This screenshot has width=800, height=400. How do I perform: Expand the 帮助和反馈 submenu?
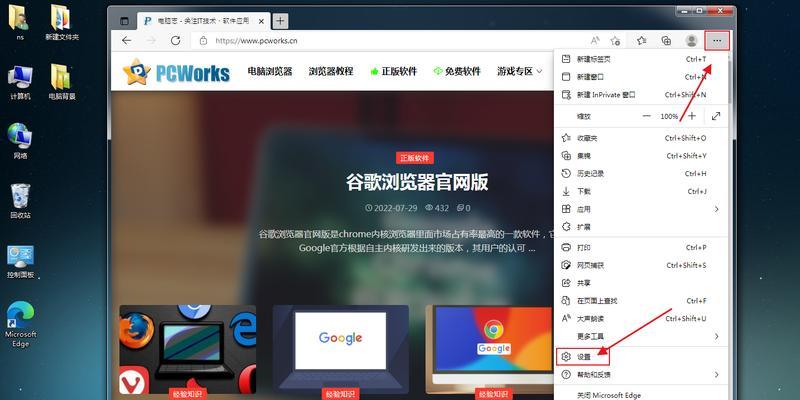click(641, 375)
